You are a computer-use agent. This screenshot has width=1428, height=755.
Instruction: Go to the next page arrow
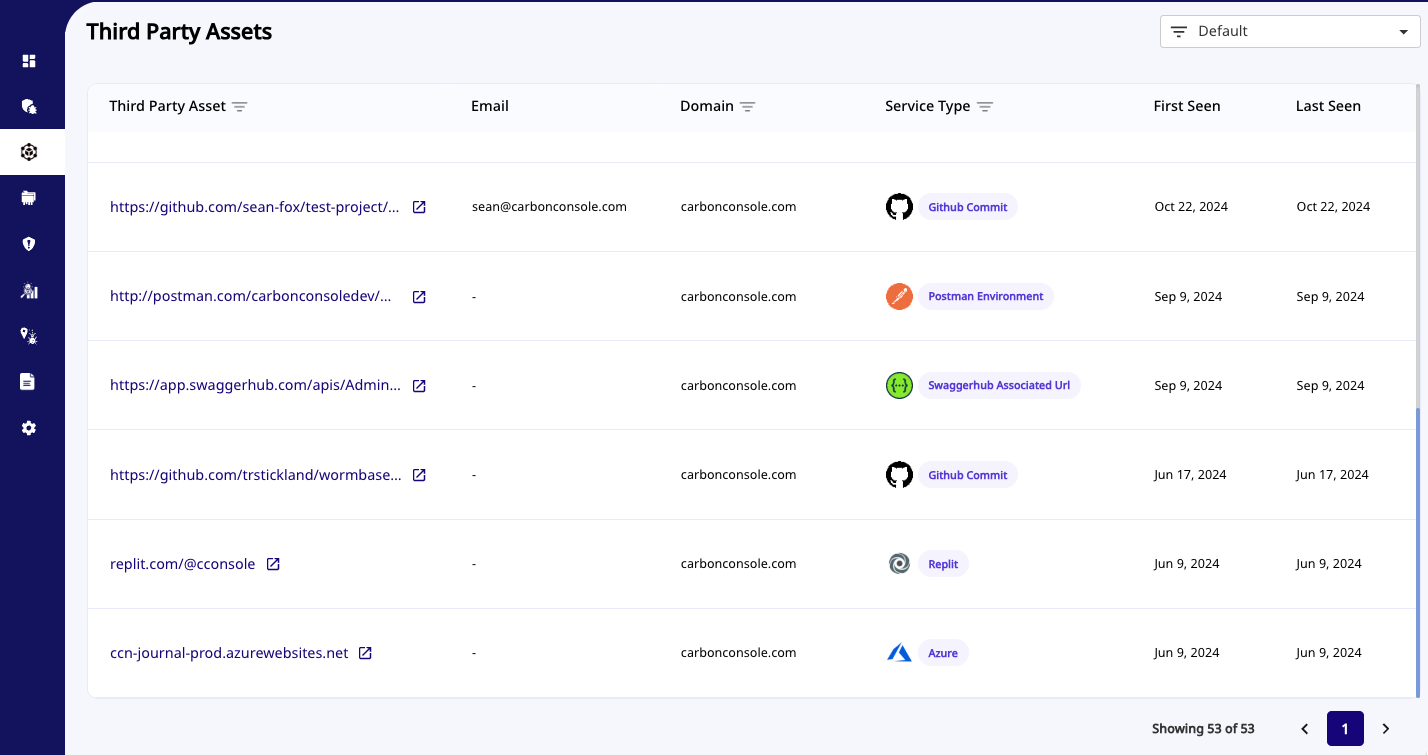pos(1386,729)
